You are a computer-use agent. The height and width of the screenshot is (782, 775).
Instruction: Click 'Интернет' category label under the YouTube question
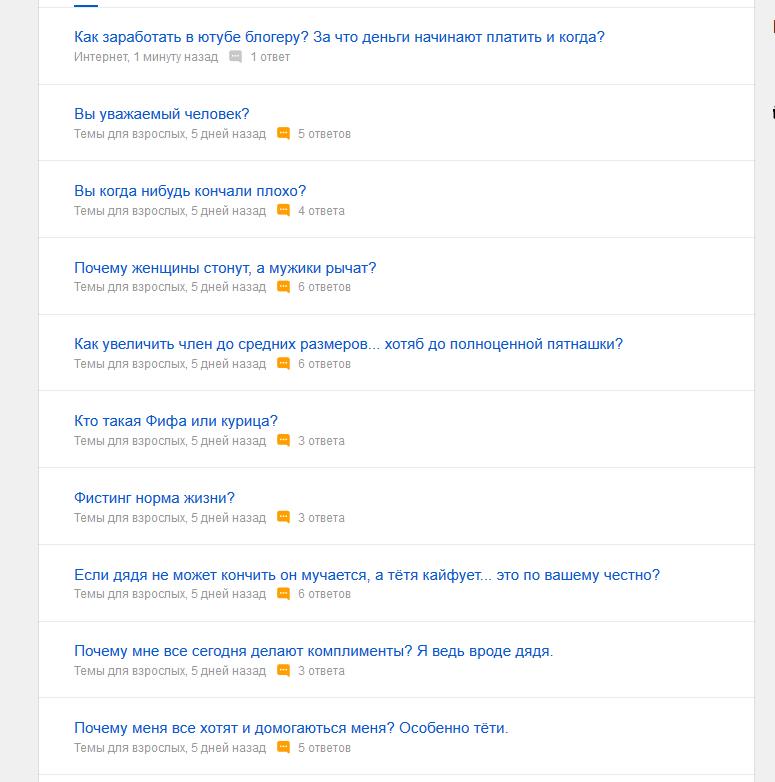[x=101, y=57]
